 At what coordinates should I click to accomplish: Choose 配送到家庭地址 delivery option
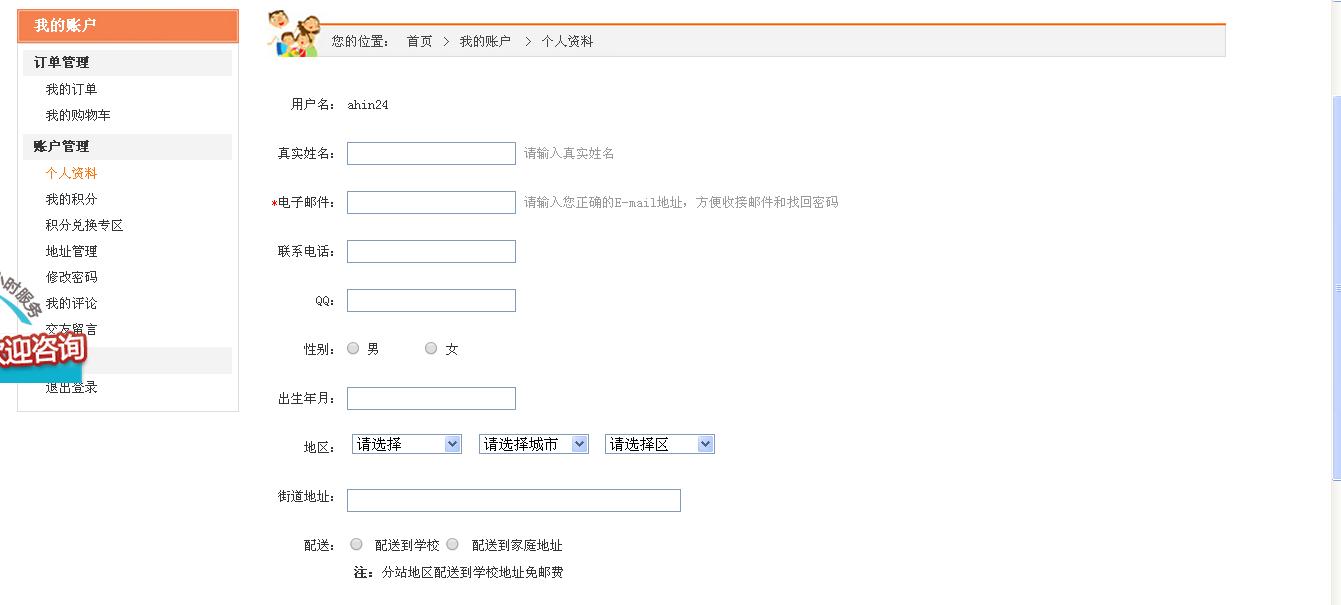coord(452,544)
